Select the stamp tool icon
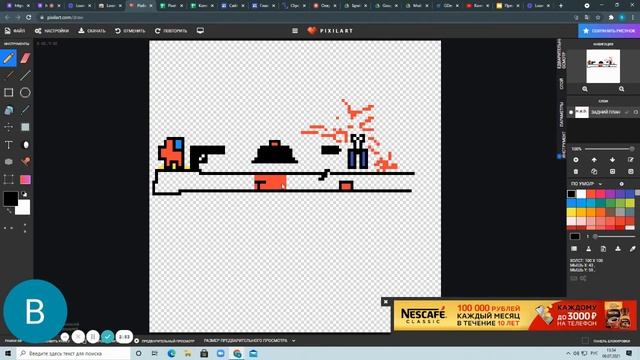 [25, 162]
